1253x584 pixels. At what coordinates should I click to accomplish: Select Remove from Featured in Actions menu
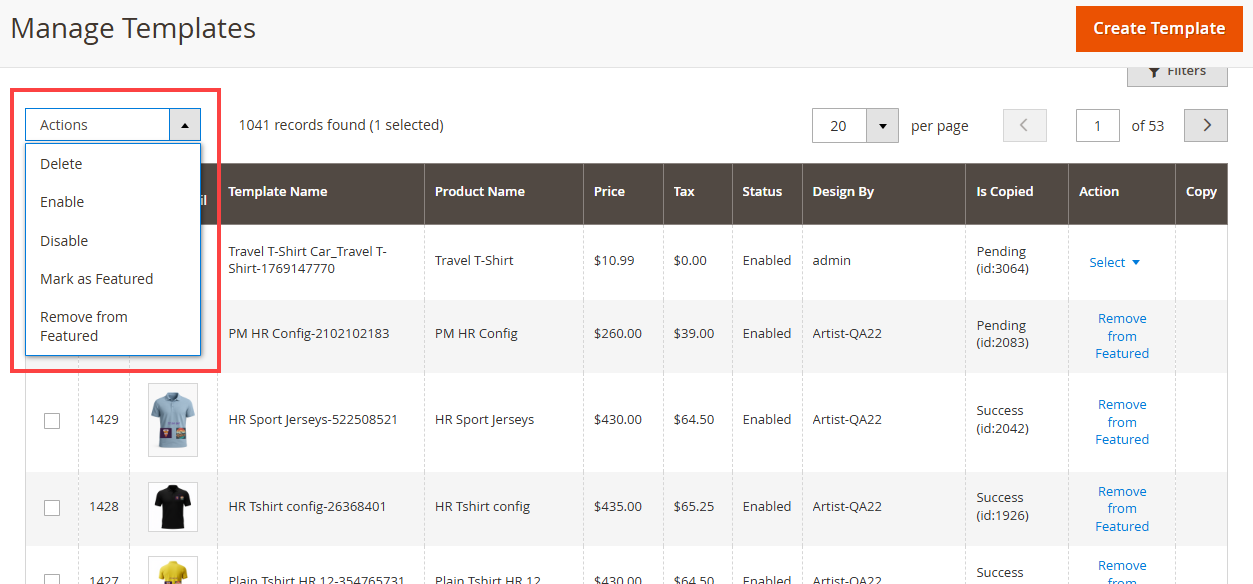84,326
